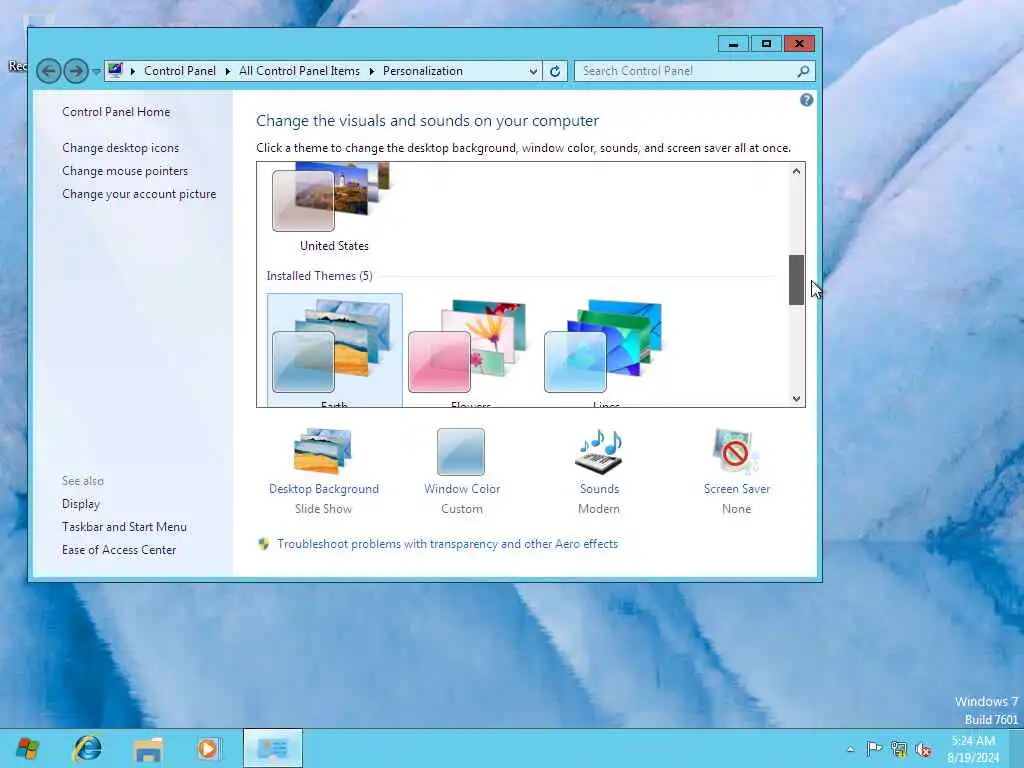Open the Window Color swatch icon

click(461, 452)
